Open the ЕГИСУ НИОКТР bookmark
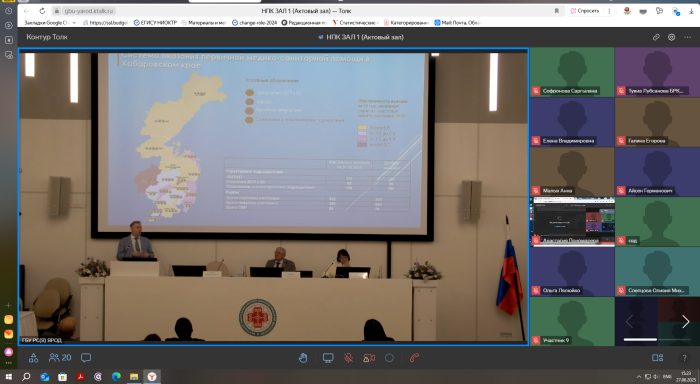The image size is (700, 384). (155, 22)
